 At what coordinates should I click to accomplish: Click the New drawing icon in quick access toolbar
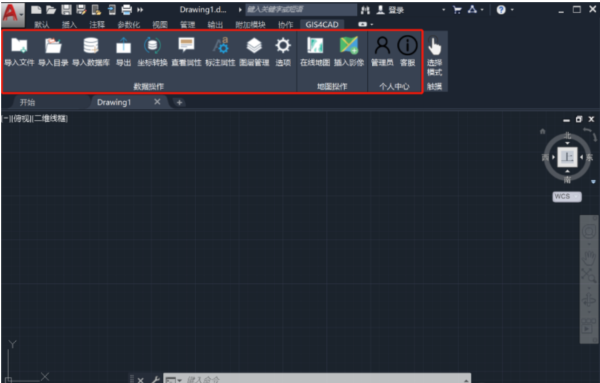coord(36,10)
